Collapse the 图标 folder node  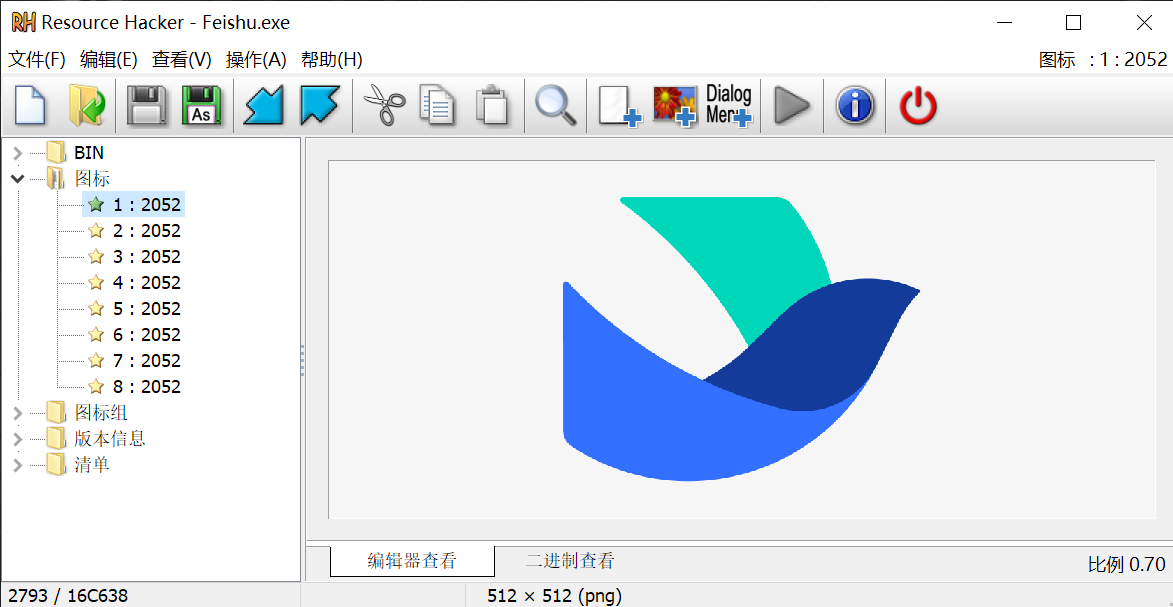coord(18,179)
